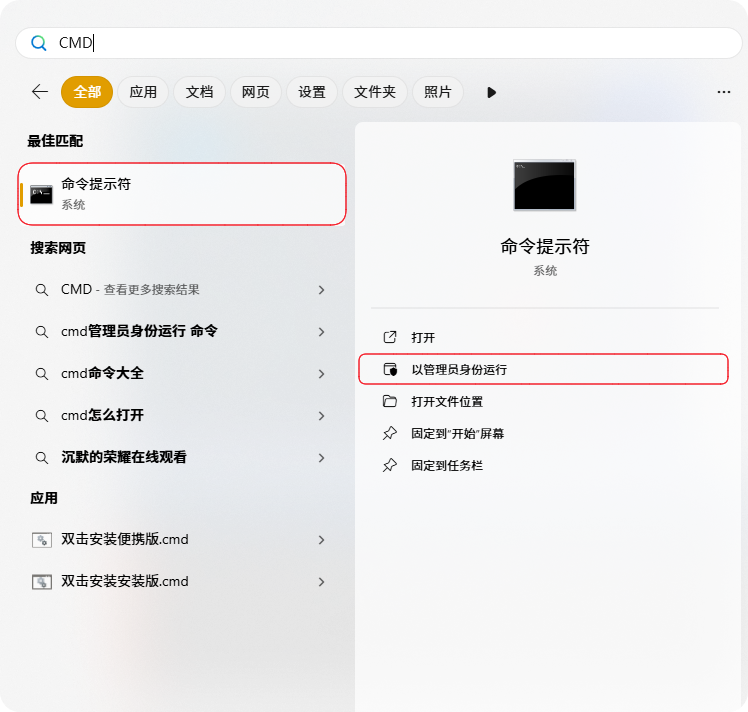Viewport: 748px width, 712px height.
Task: Expand chevron next to 双击安装便携版.cmd
Action: pyautogui.click(x=321, y=539)
